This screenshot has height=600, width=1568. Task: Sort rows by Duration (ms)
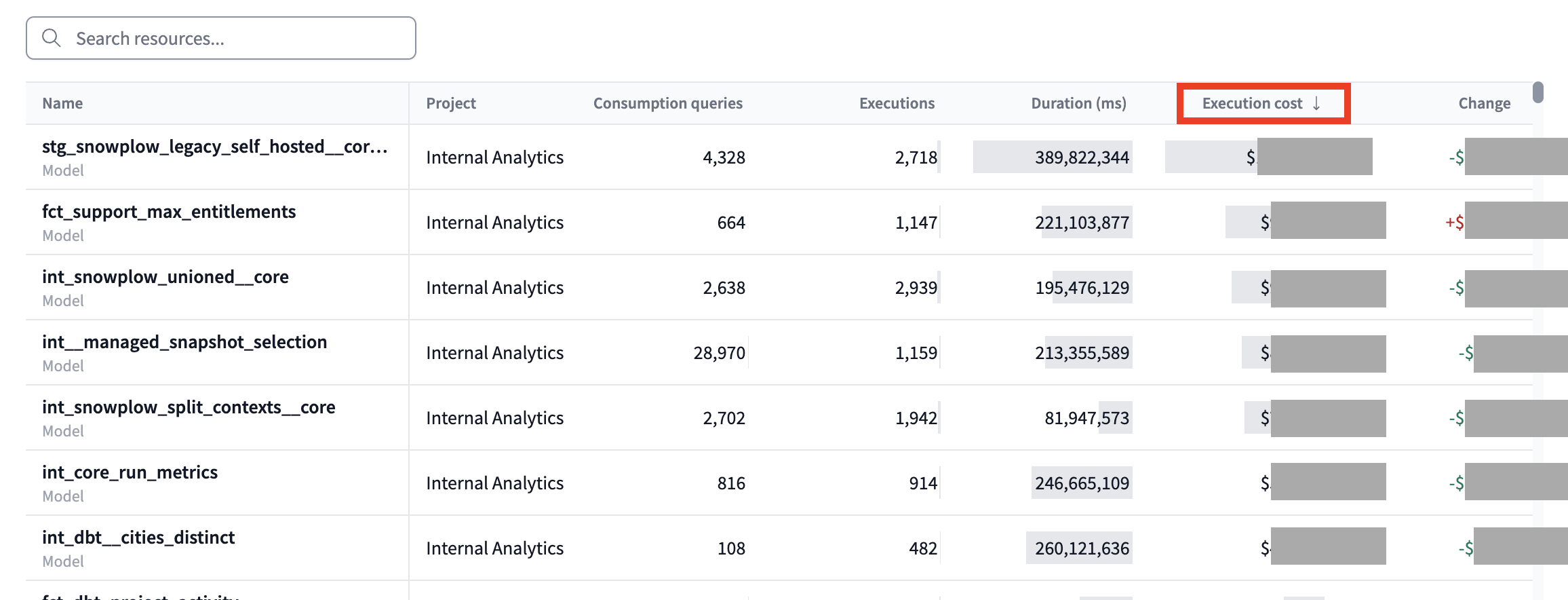click(1078, 102)
